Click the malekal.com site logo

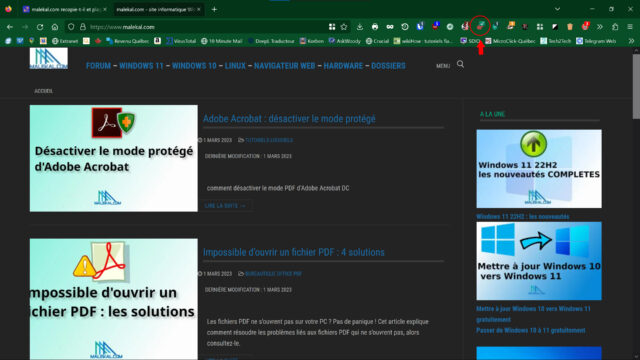click(49, 58)
